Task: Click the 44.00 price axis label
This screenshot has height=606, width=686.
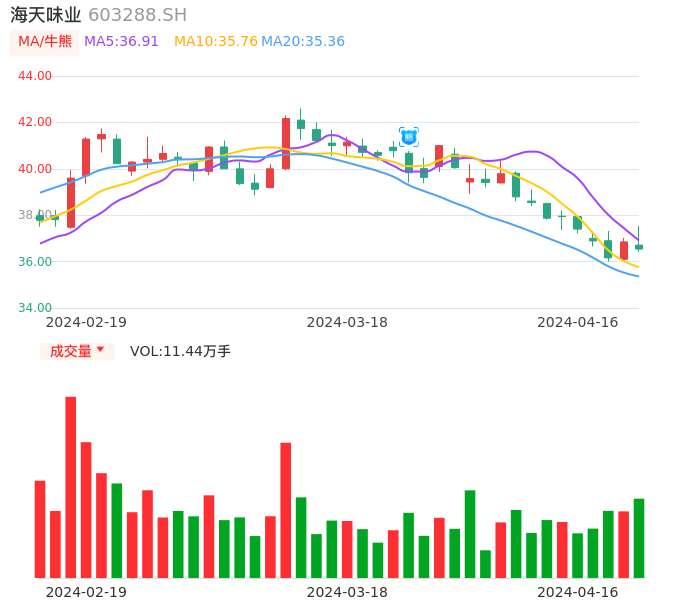Action: [35, 76]
